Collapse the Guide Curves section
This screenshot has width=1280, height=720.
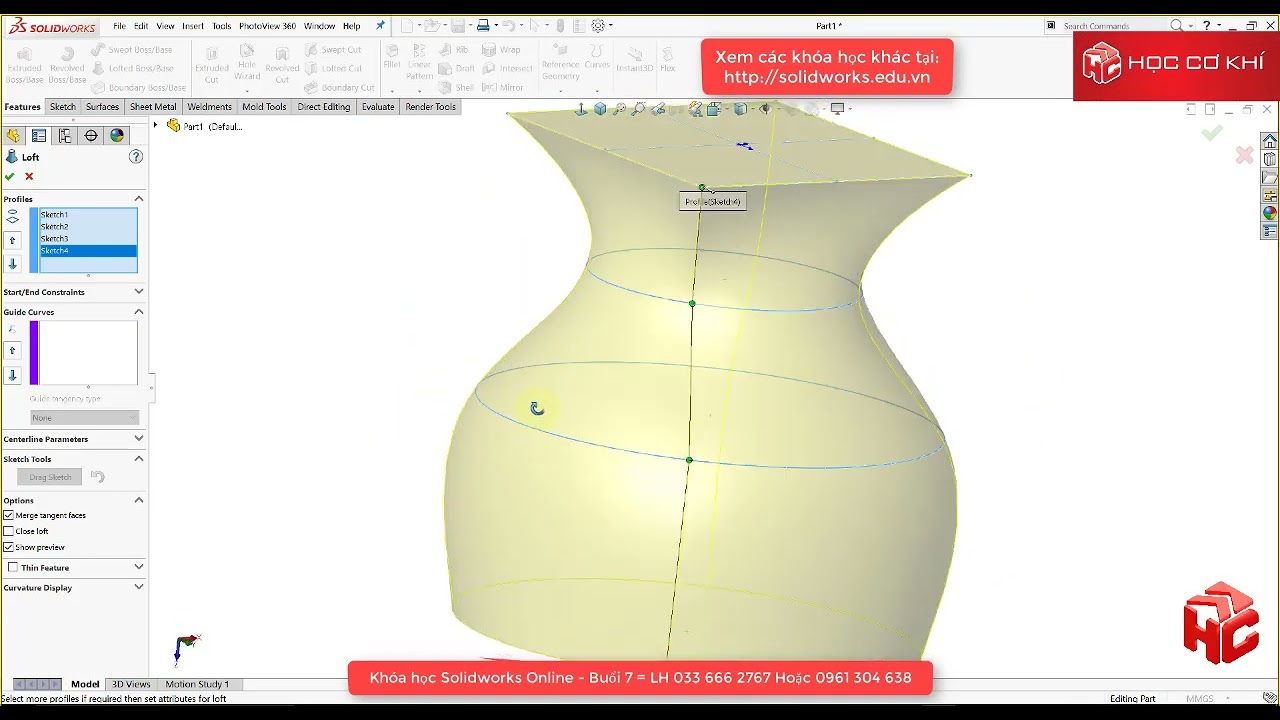(139, 312)
